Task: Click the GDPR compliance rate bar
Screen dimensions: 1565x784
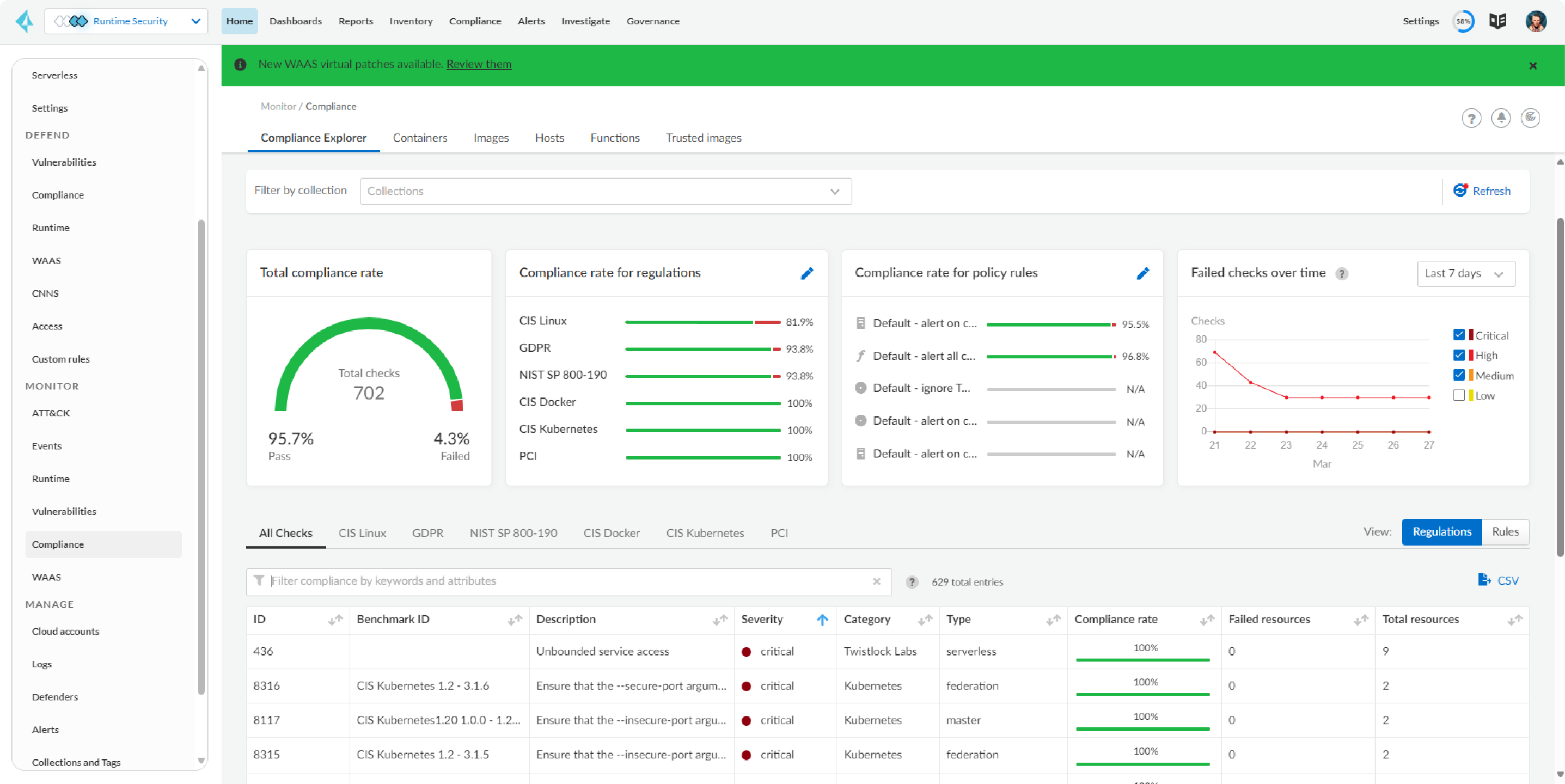Action: pos(703,349)
